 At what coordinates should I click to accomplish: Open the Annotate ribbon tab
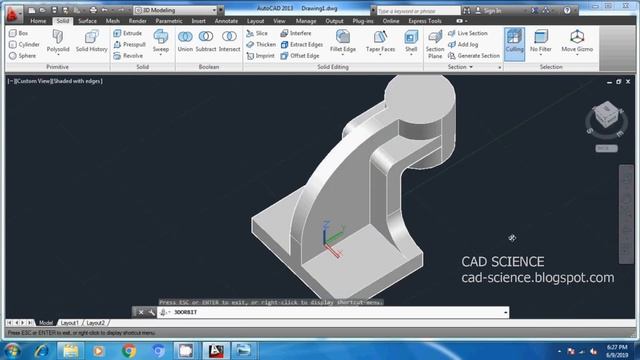click(226, 21)
